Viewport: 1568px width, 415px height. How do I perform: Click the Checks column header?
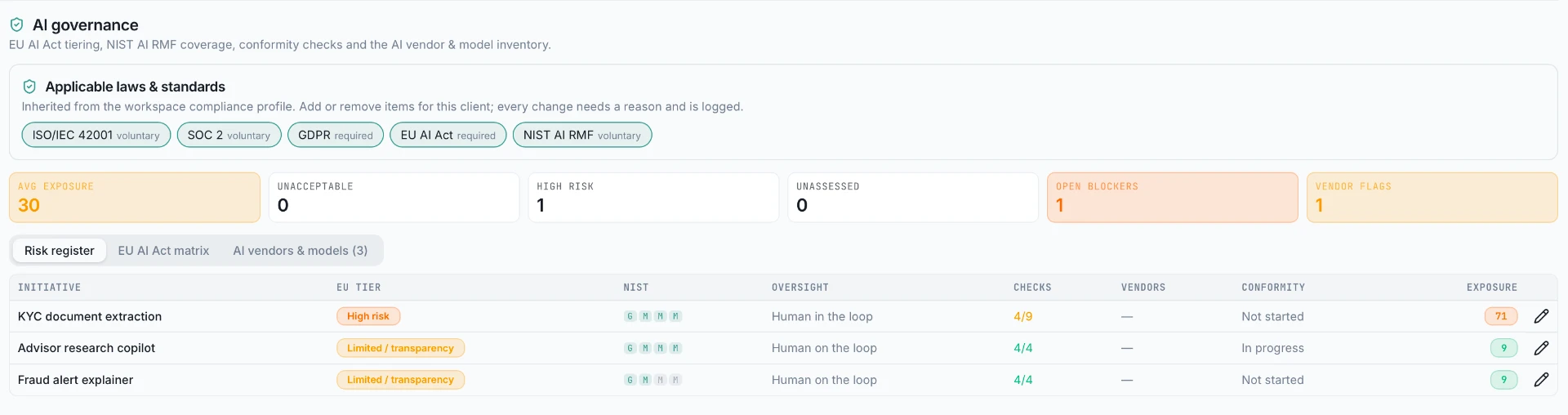(x=1032, y=288)
